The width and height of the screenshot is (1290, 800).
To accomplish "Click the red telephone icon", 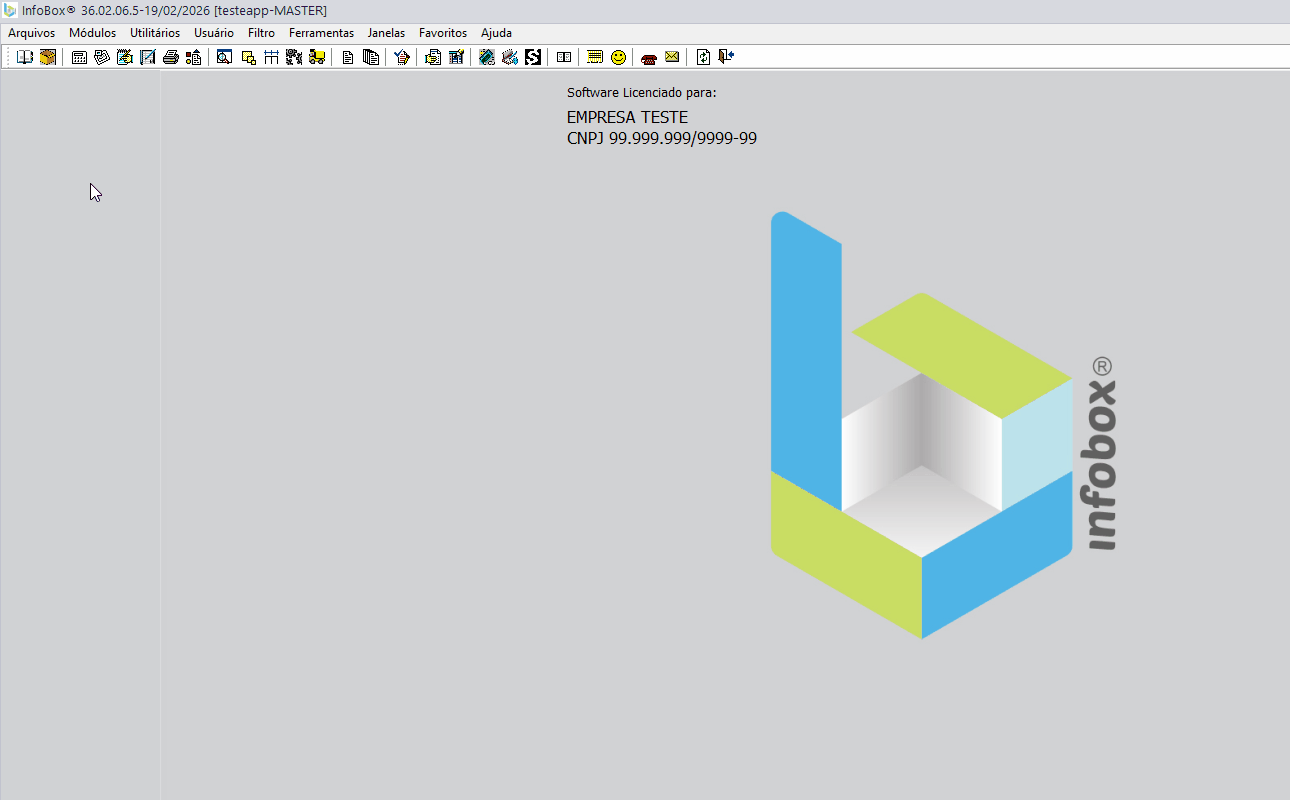I will (x=649, y=57).
